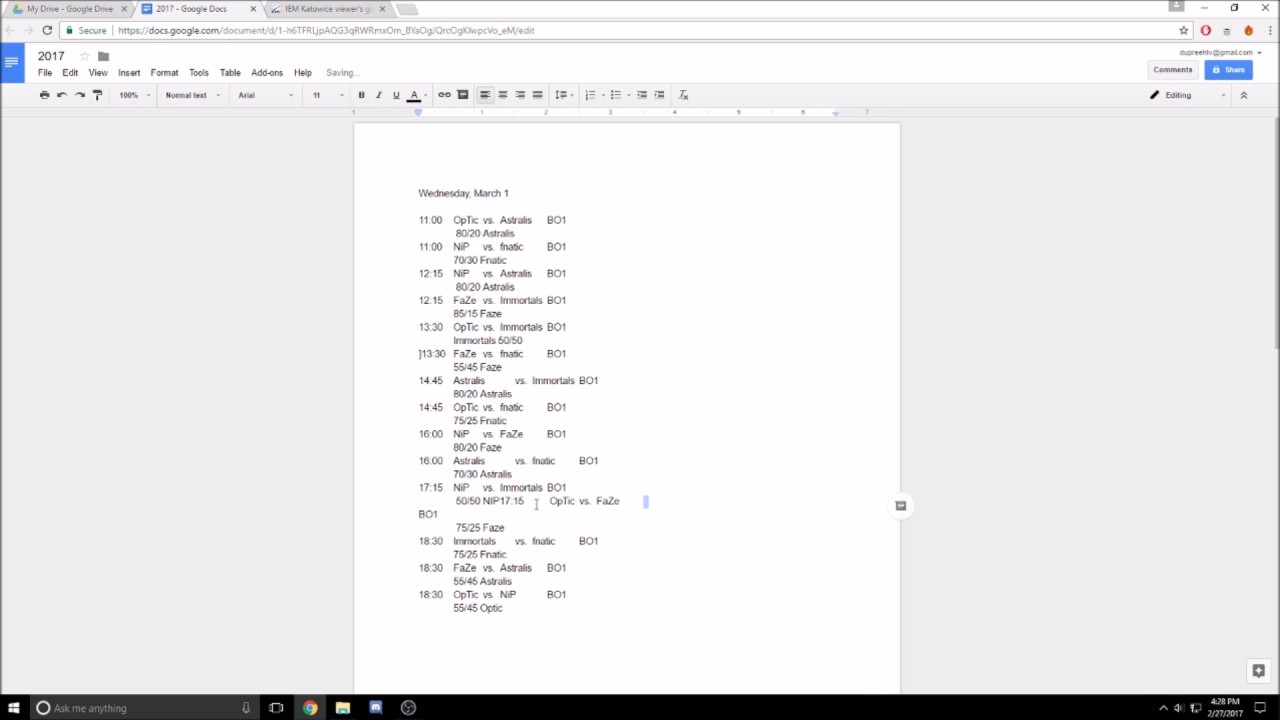Open the line spacing dropdown

[x=563, y=95]
